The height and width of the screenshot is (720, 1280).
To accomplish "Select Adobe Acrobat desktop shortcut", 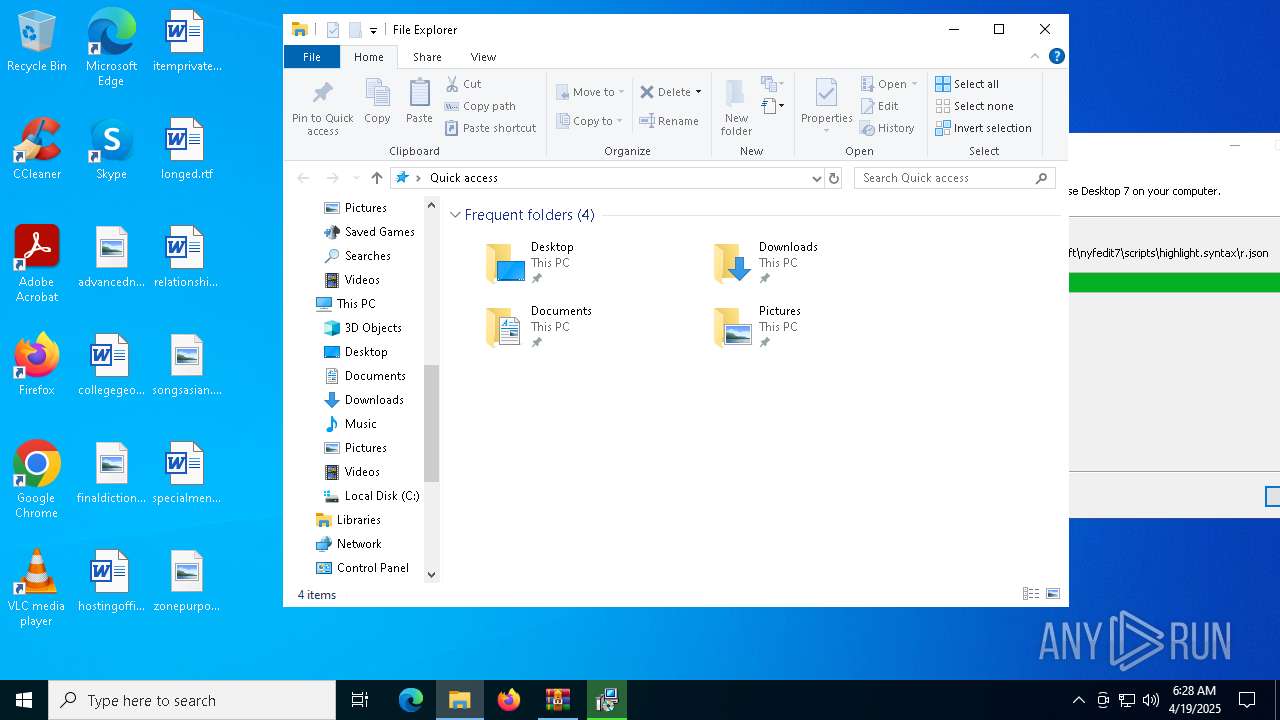I will point(37,264).
